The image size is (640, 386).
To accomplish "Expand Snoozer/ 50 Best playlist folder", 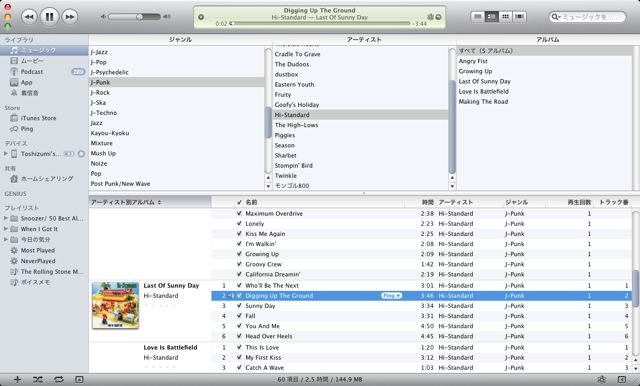I will (6, 218).
